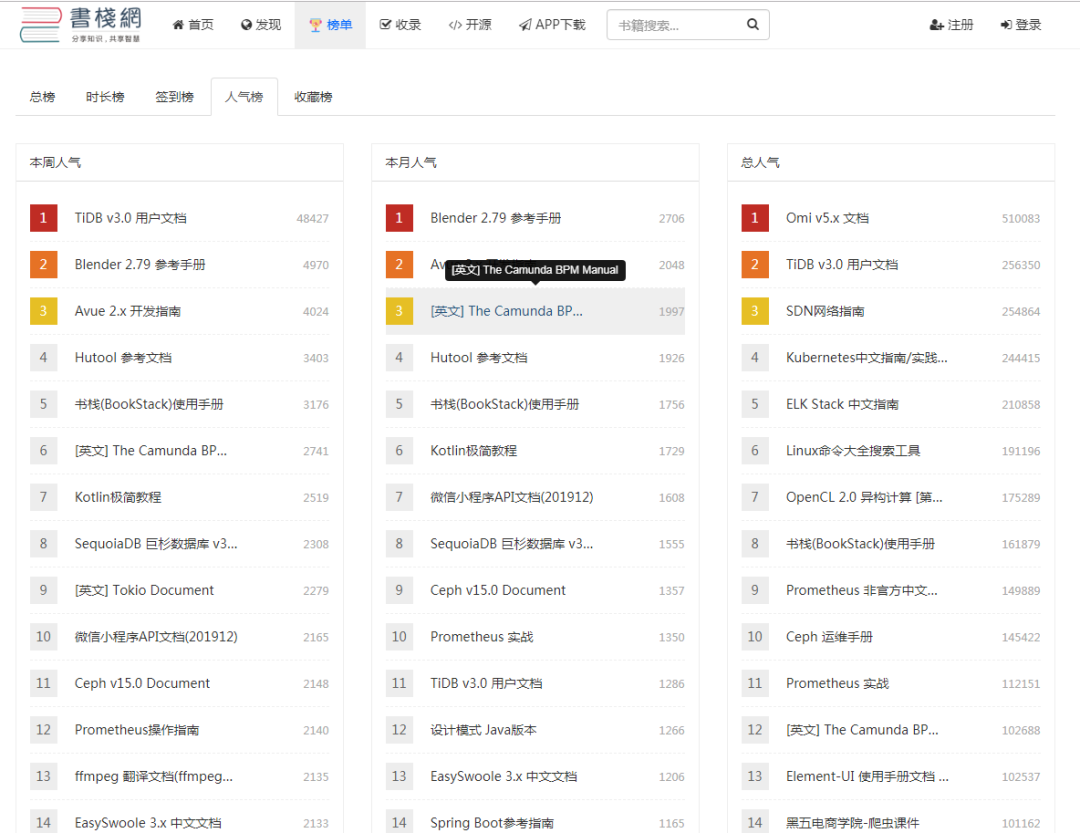Click the 总人气 panel heading
The width and height of the screenshot is (1080, 833).
[x=760, y=163]
